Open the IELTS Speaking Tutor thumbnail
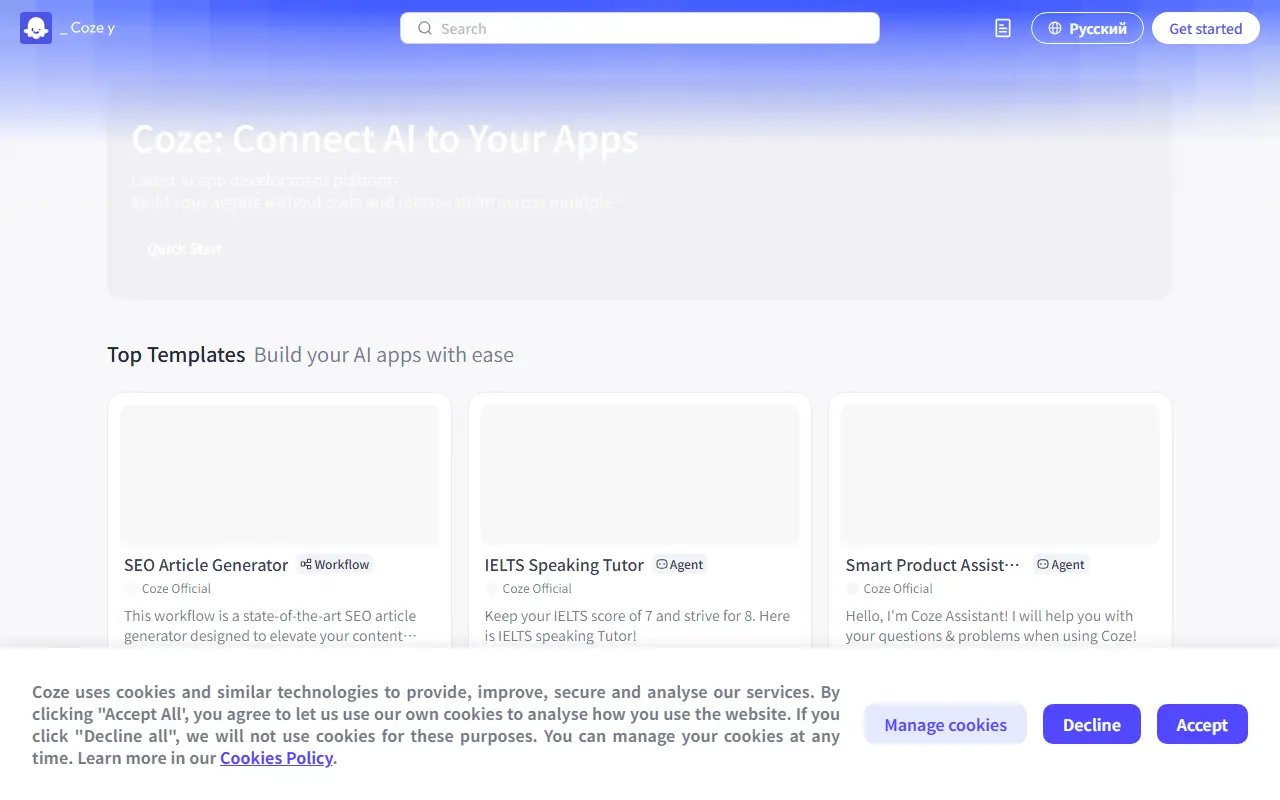 (x=640, y=474)
